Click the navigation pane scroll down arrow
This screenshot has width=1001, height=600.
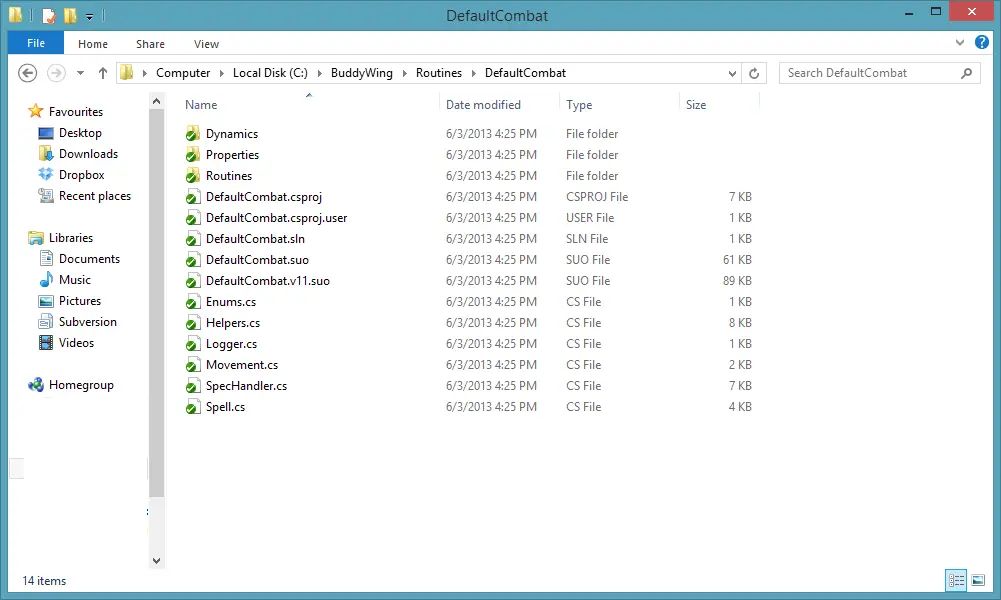pyautogui.click(x=156, y=561)
